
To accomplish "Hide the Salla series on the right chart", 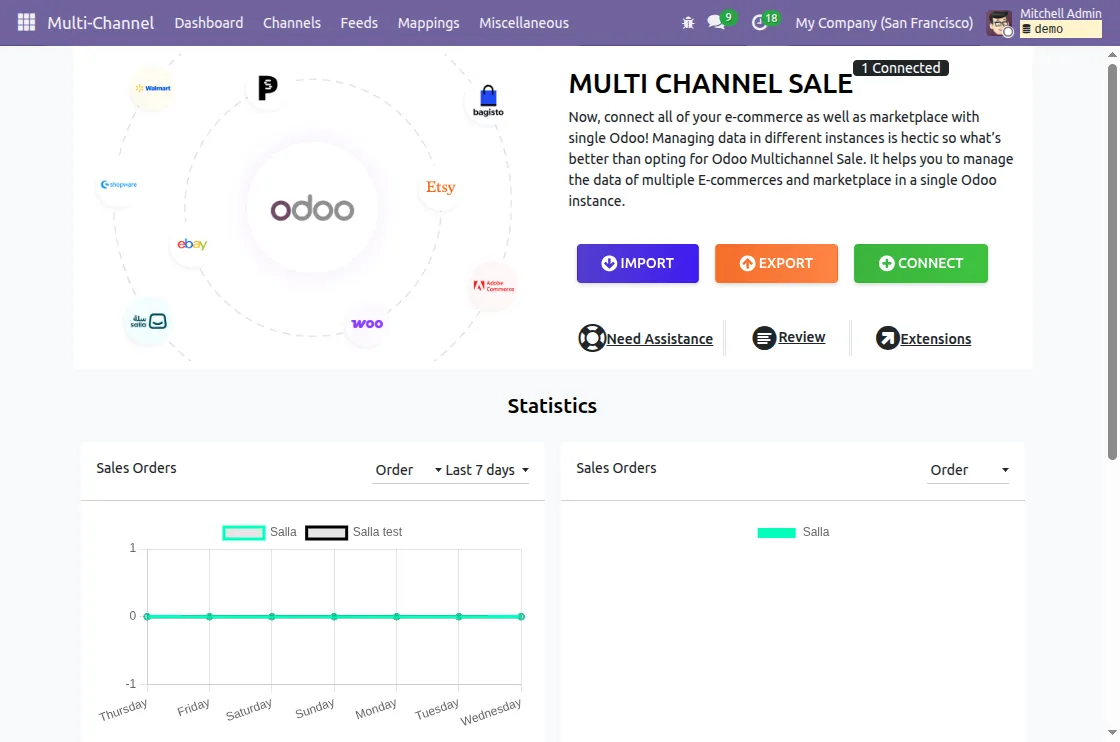I will pyautogui.click(x=816, y=531).
